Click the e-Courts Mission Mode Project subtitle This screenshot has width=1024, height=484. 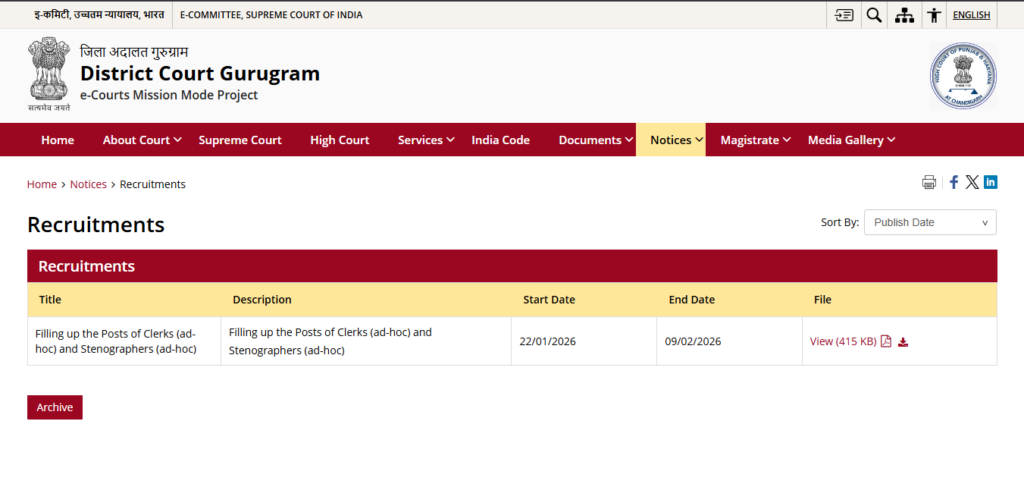pos(169,95)
